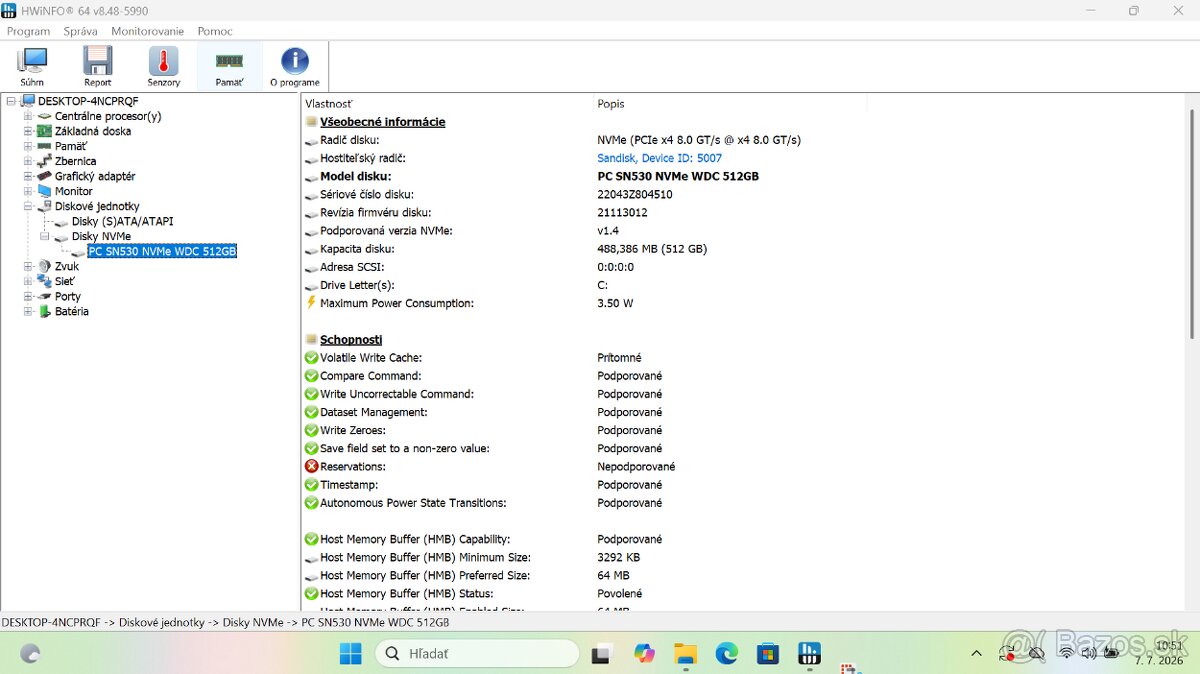Click the status bar path text
The image size is (1200, 674).
pyautogui.click(x=226, y=622)
